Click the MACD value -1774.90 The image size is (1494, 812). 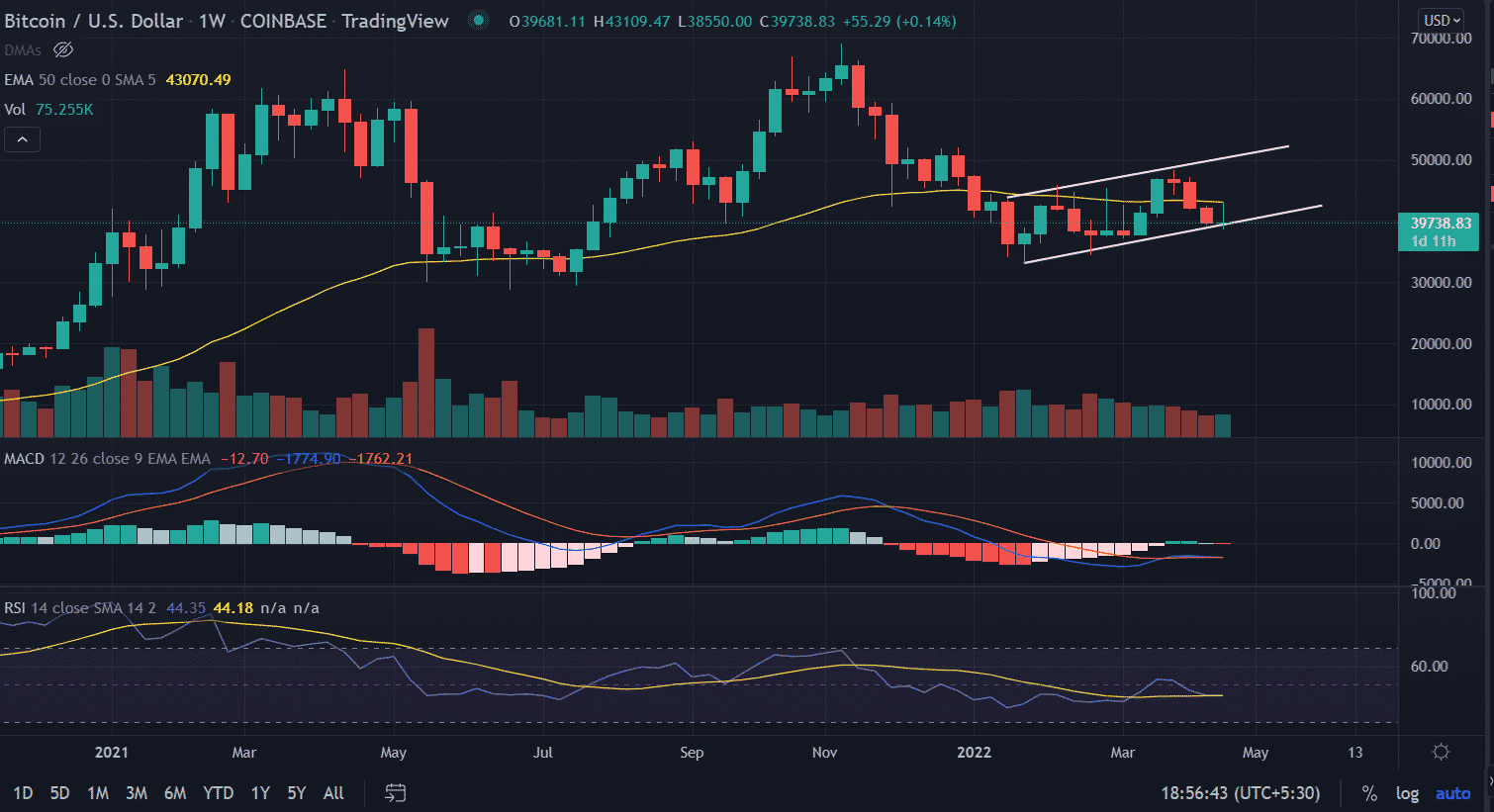tap(307, 459)
